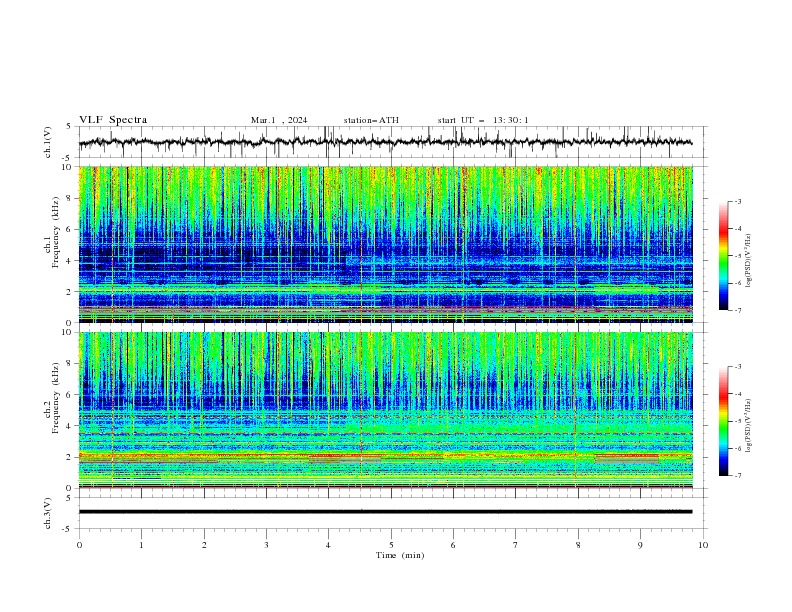Viewport: 792px width, 612px height.
Task: Click time axis tick label "8"
Action: [x=578, y=545]
